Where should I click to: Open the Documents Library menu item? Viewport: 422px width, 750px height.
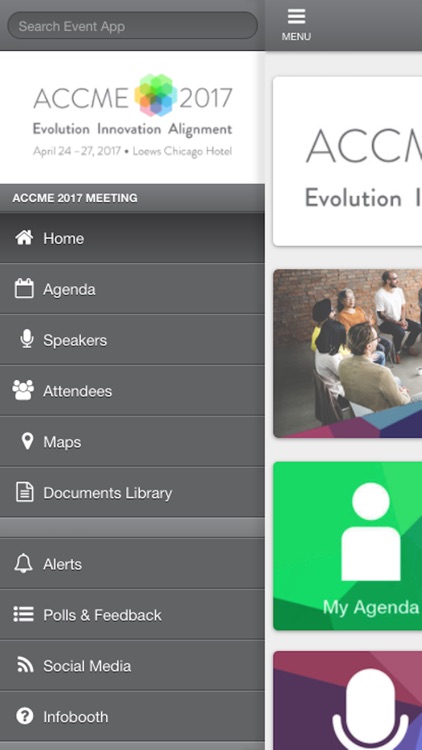coord(132,493)
